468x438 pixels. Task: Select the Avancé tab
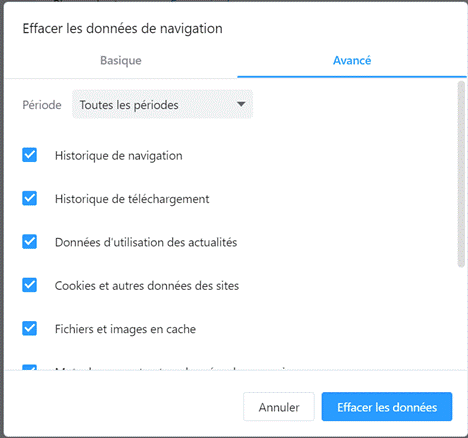pyautogui.click(x=352, y=61)
